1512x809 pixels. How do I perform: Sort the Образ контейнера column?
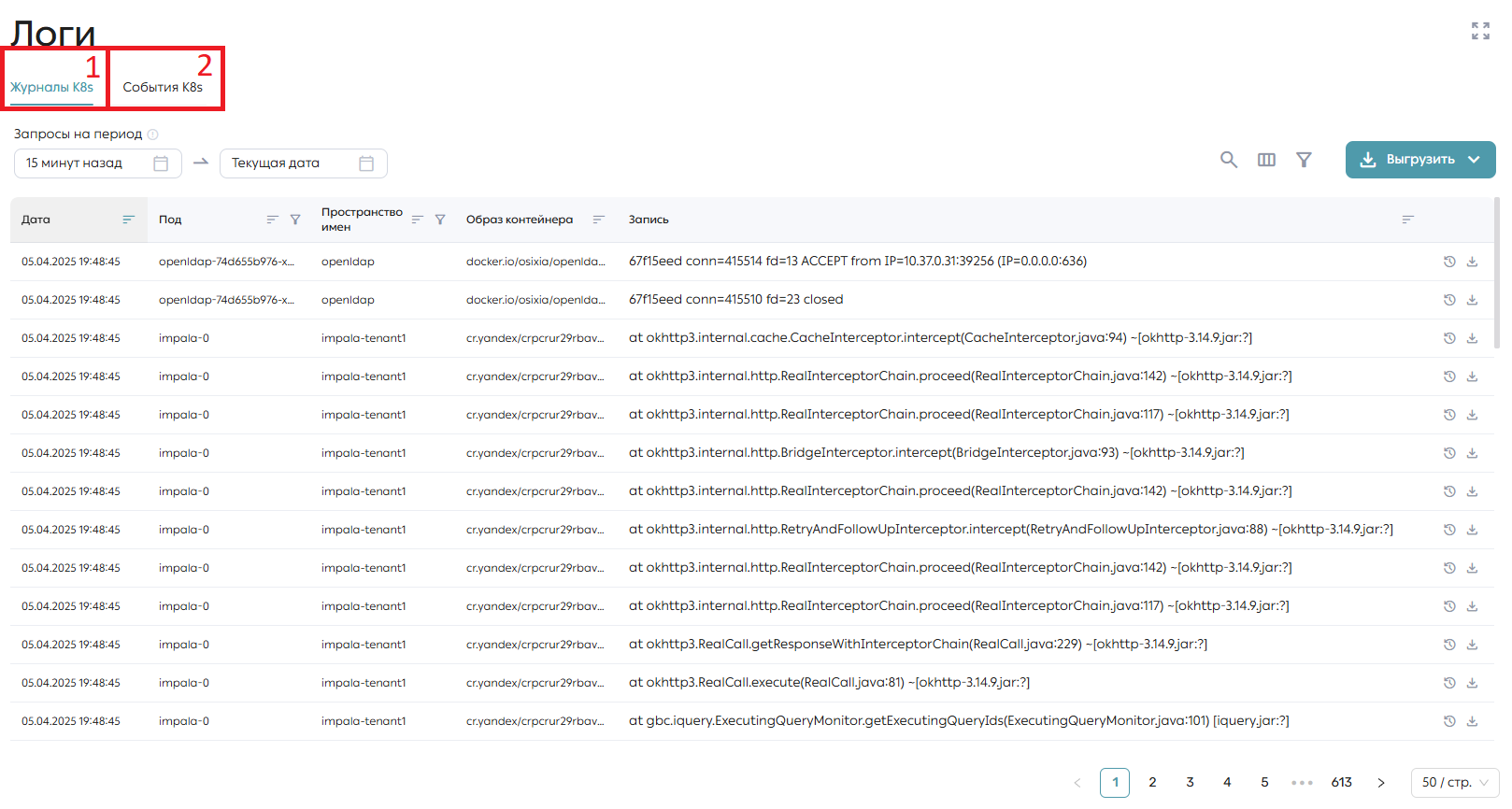(598, 220)
